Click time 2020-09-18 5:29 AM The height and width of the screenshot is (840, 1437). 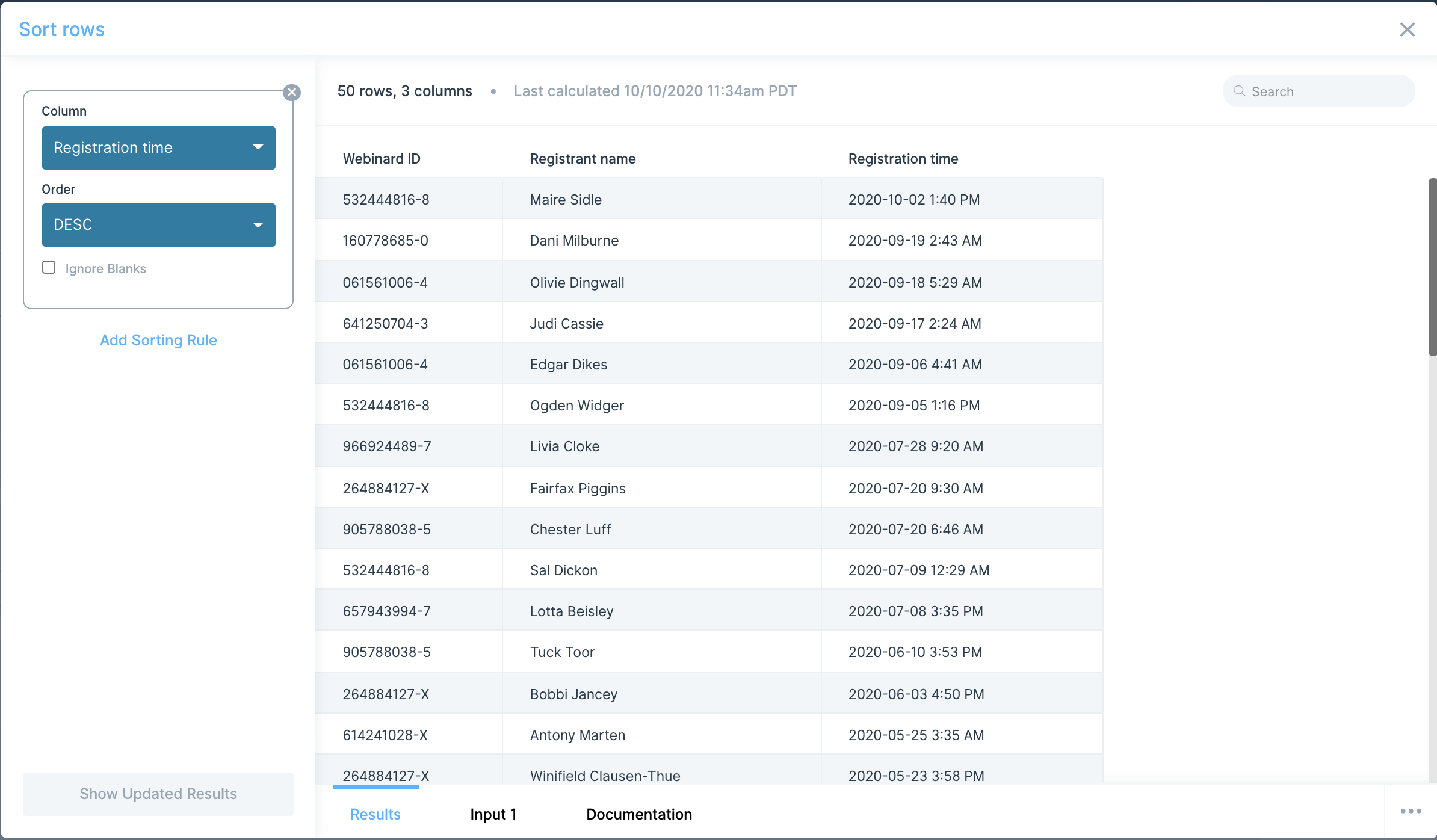pyautogui.click(x=915, y=282)
